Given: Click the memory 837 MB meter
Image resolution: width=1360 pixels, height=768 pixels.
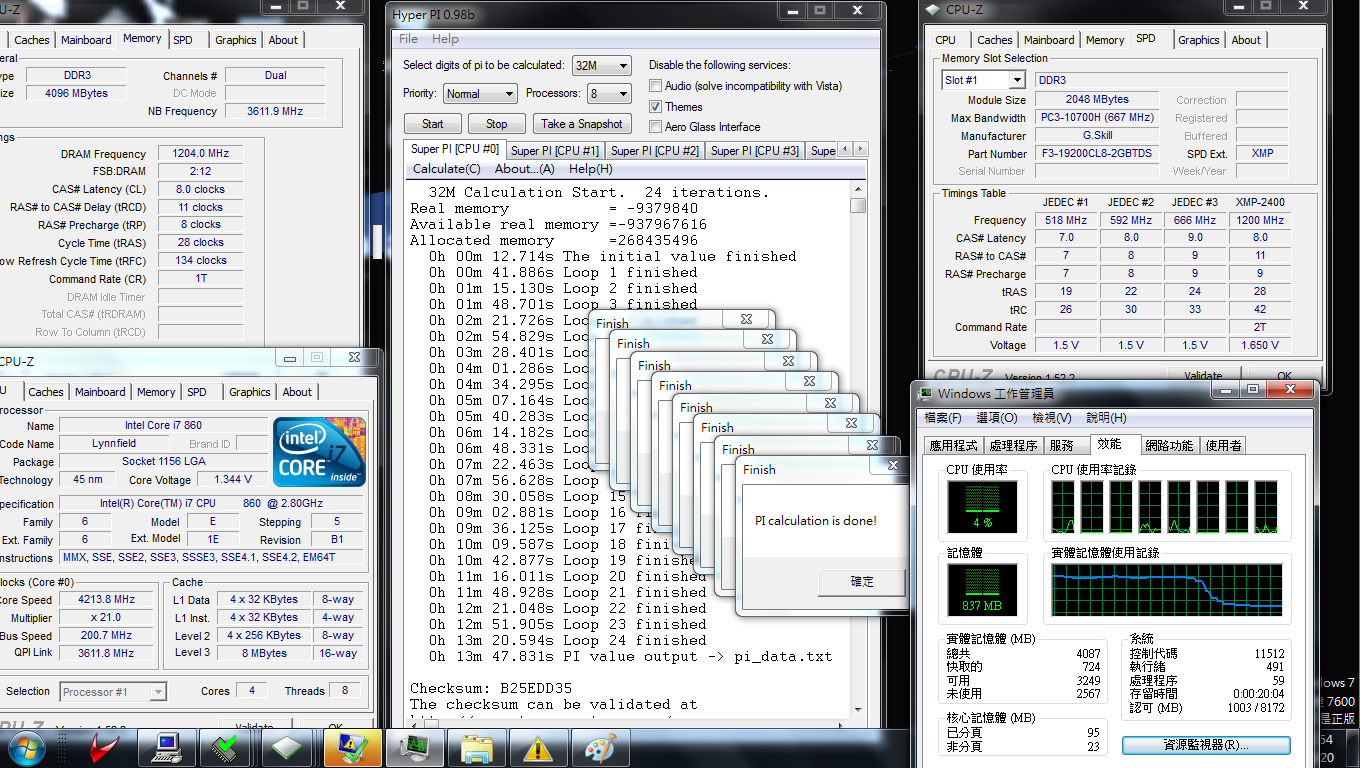Looking at the screenshot, I should pos(981,590).
